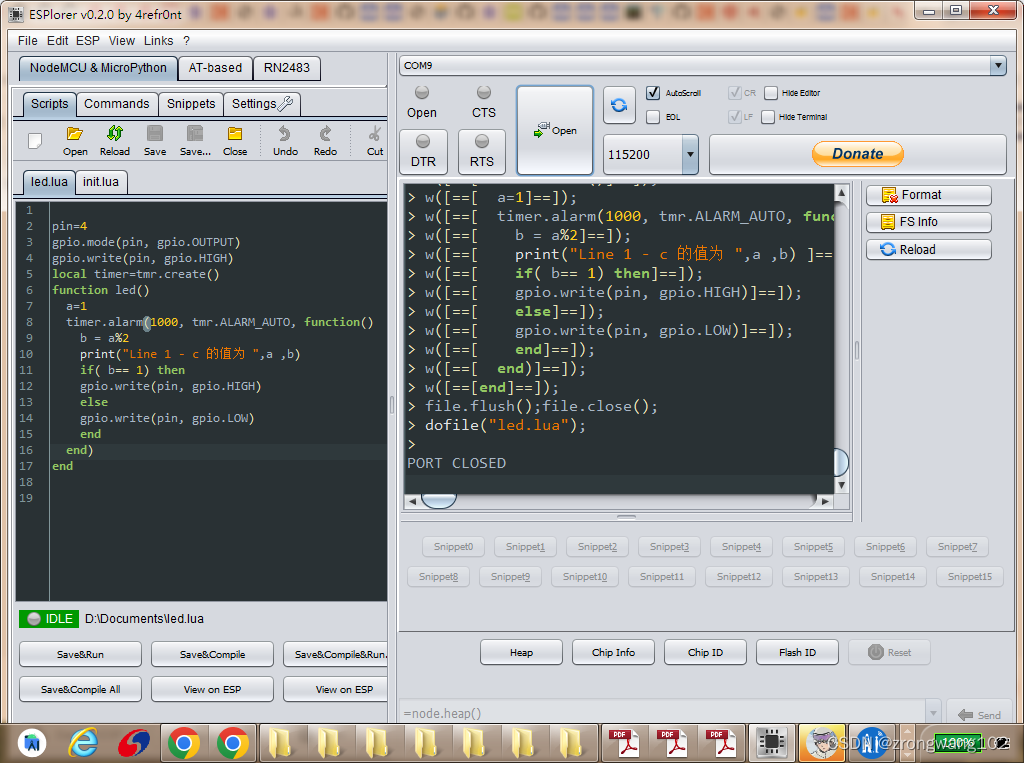
Task: Expand the COM9 port dropdown
Action: (998, 65)
